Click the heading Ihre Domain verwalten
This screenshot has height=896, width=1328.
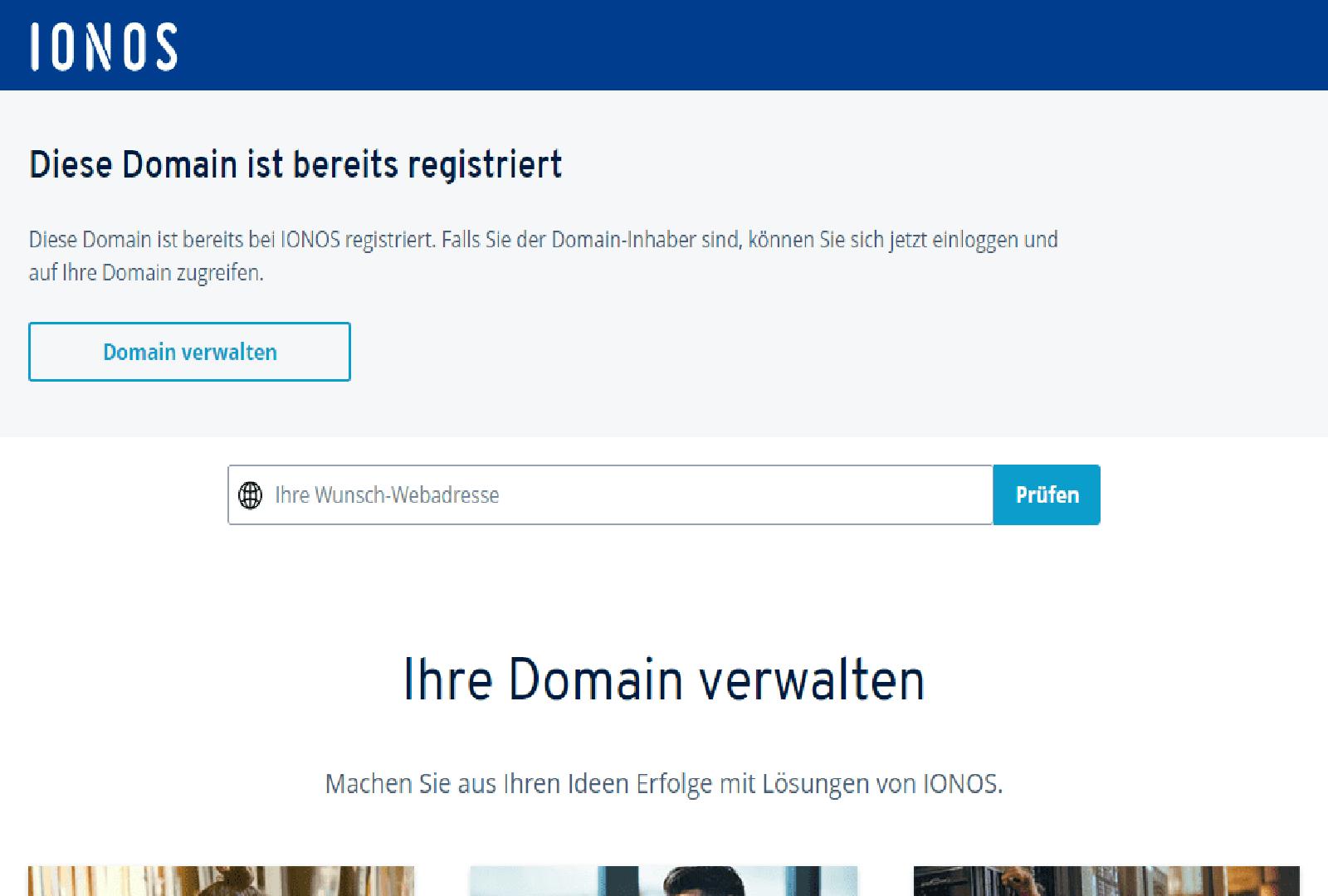tap(664, 682)
